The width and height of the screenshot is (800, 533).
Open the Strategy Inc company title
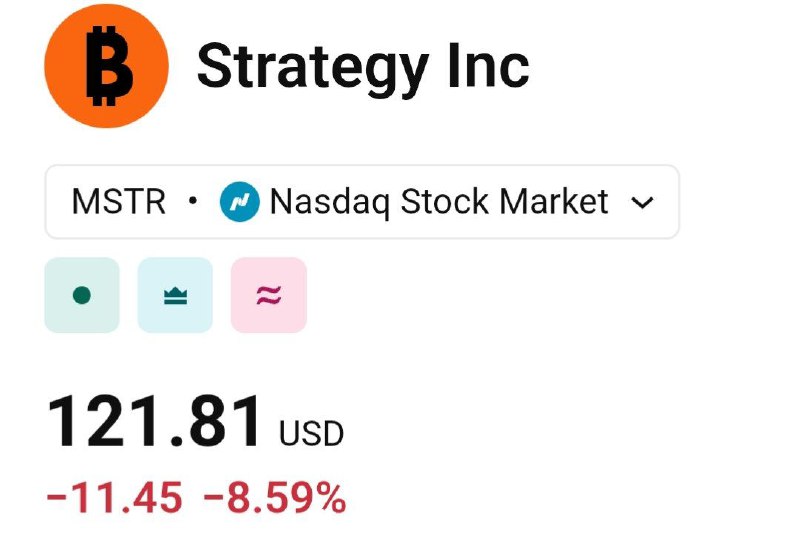362,66
